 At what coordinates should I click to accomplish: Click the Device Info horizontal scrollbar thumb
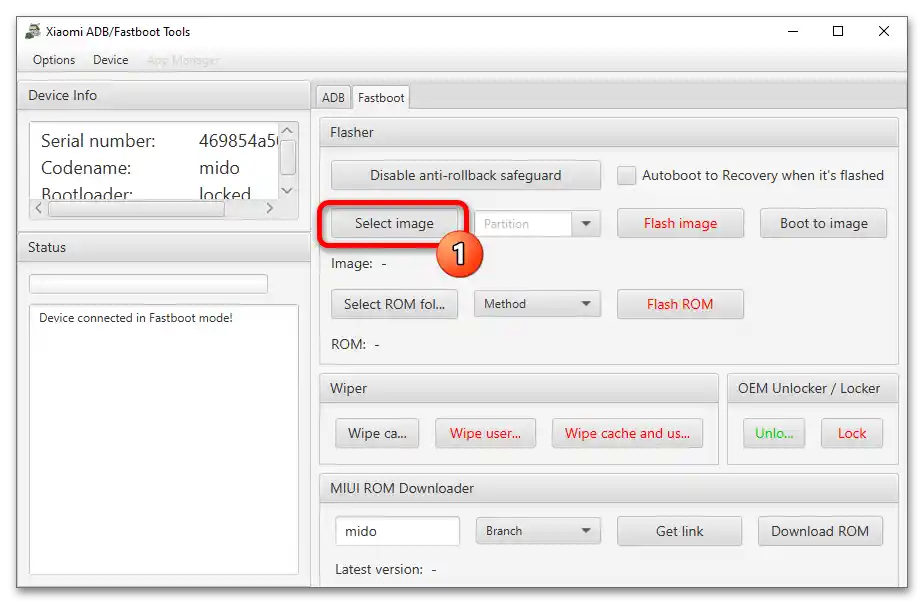pos(136,209)
